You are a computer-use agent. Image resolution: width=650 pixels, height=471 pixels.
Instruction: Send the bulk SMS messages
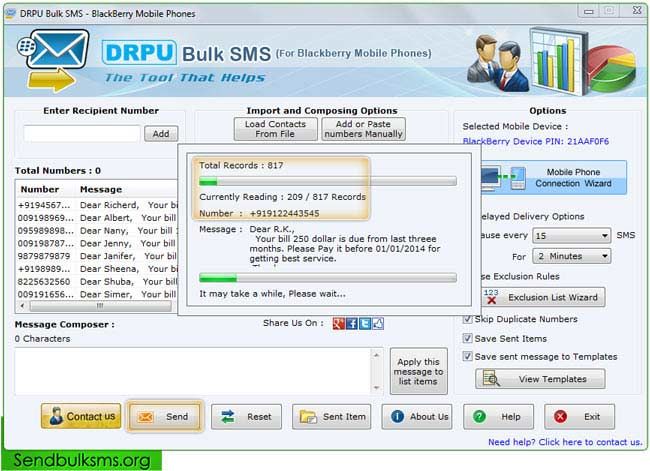165,416
